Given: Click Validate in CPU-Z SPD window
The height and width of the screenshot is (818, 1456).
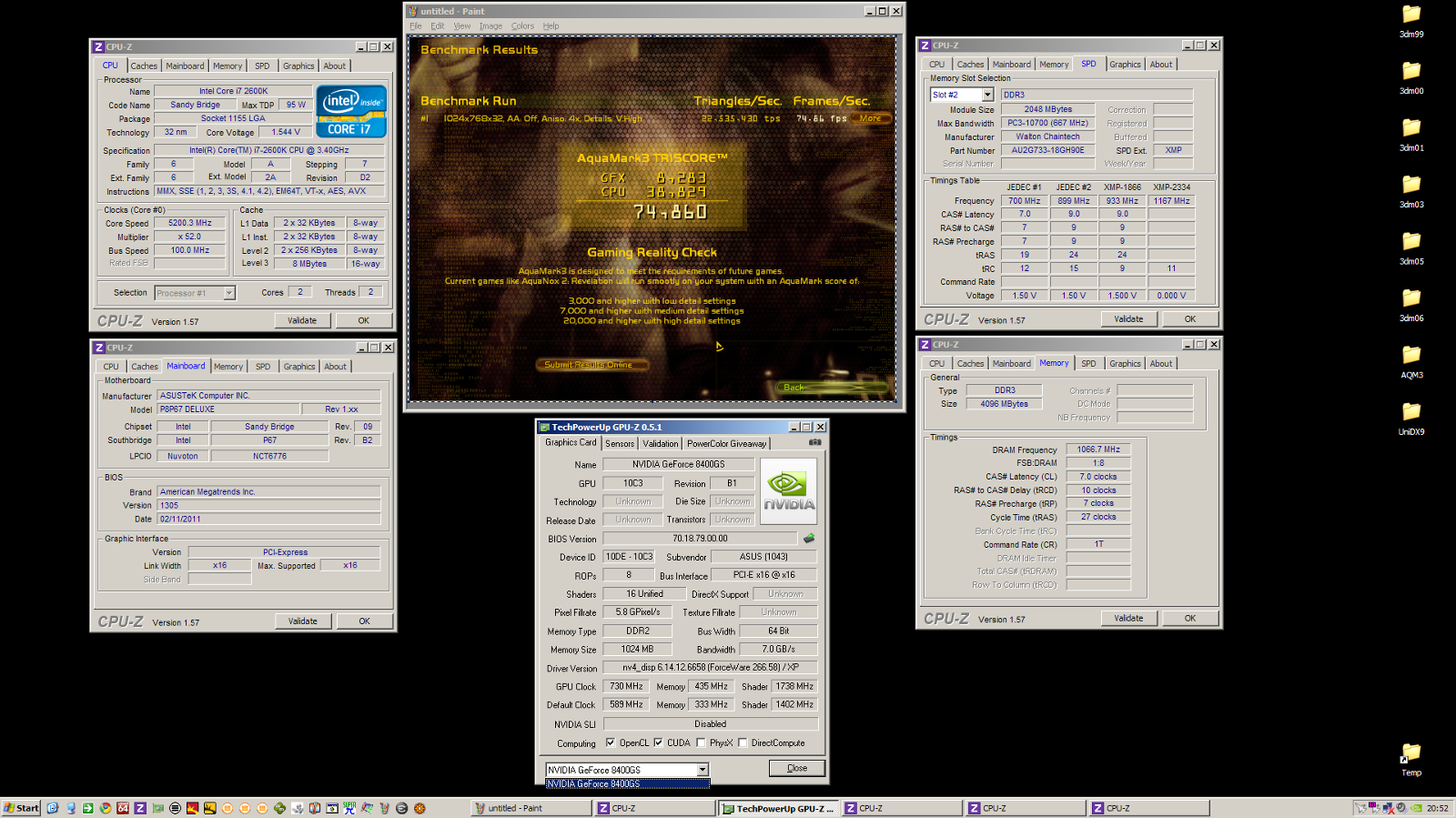Looking at the screenshot, I should coord(1128,319).
